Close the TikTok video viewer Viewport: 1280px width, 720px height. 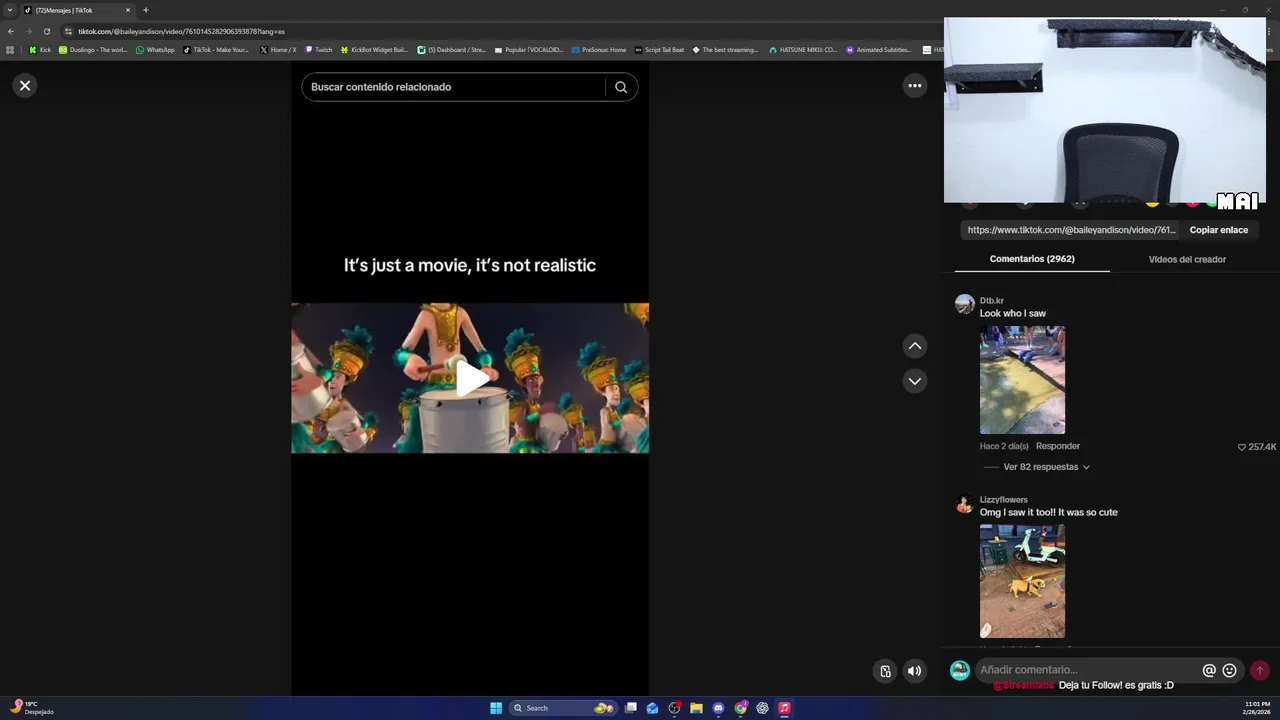click(25, 86)
